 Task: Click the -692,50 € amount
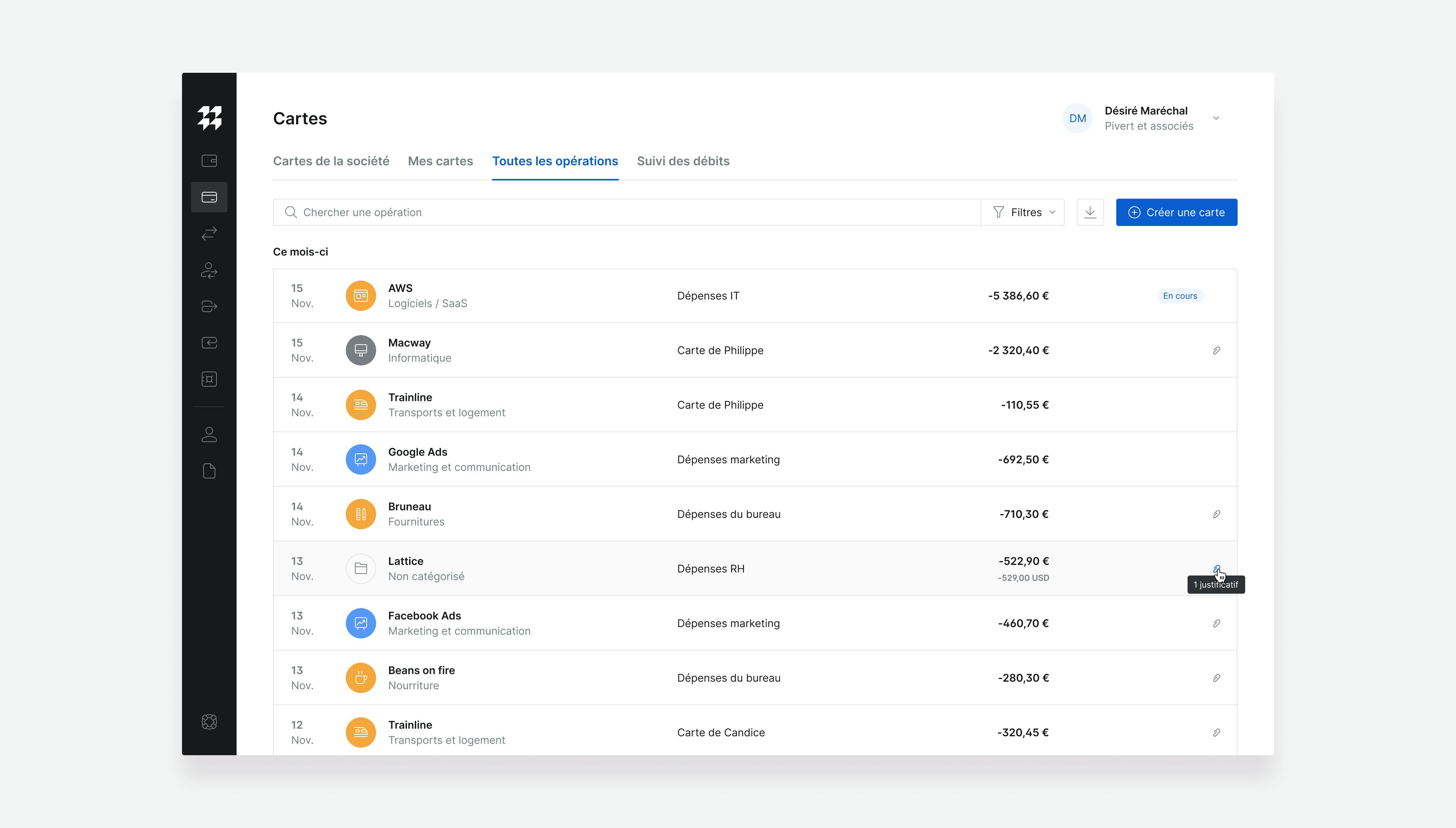coord(1023,459)
